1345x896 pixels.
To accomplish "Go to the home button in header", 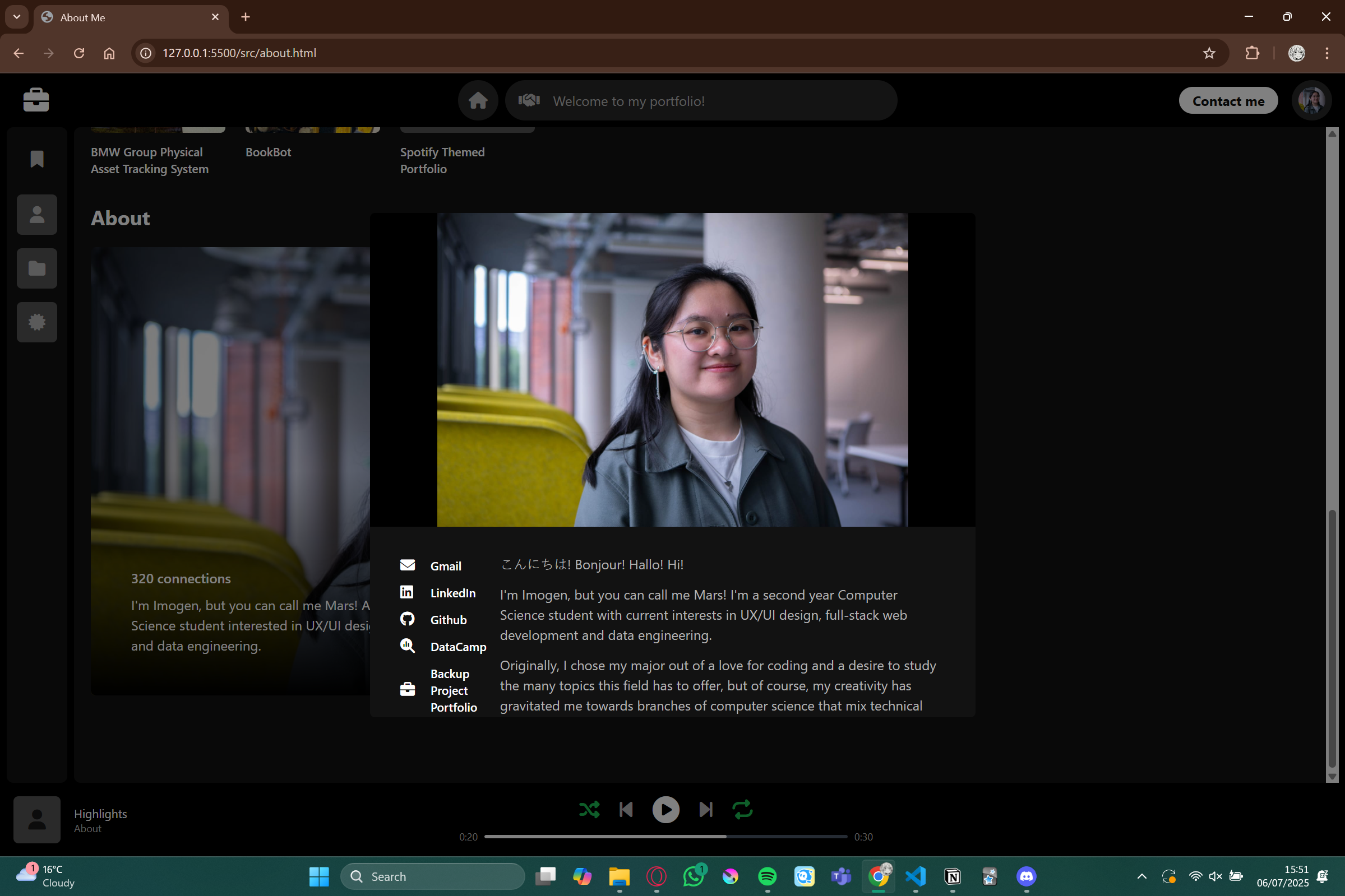I will [x=478, y=100].
